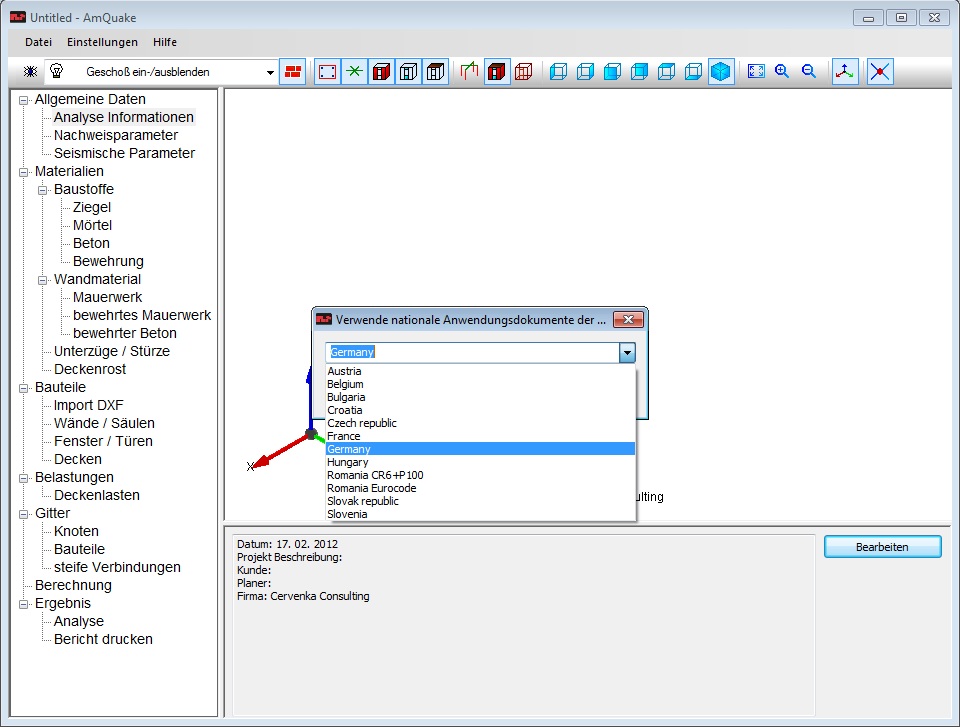Click the zoom extents icon

(756, 71)
